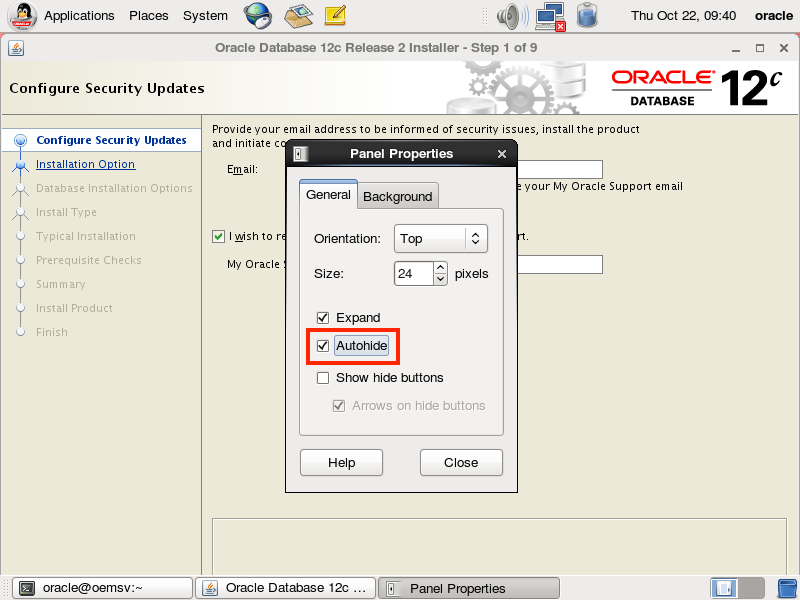Viewport: 800px width, 600px height.
Task: Toggle Arrows on hide buttons checkbox
Action: [338, 406]
